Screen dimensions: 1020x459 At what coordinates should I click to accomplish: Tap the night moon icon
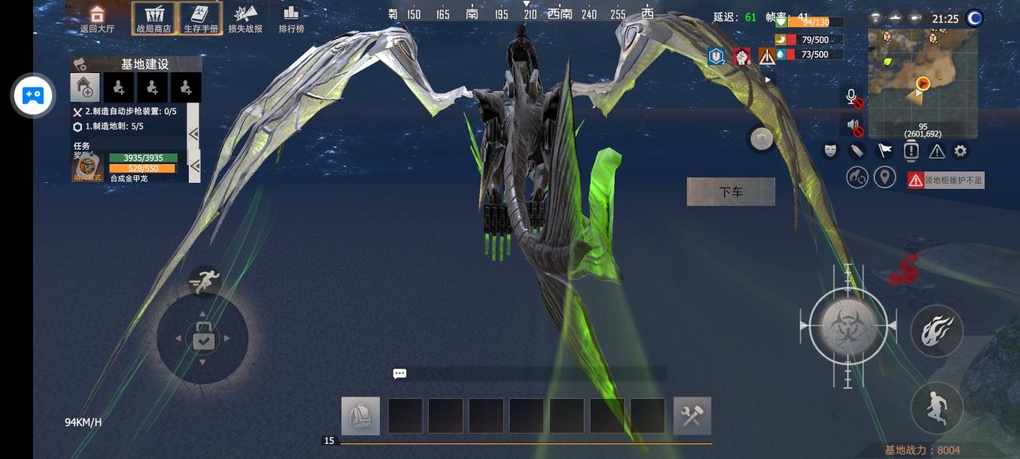[x=974, y=18]
